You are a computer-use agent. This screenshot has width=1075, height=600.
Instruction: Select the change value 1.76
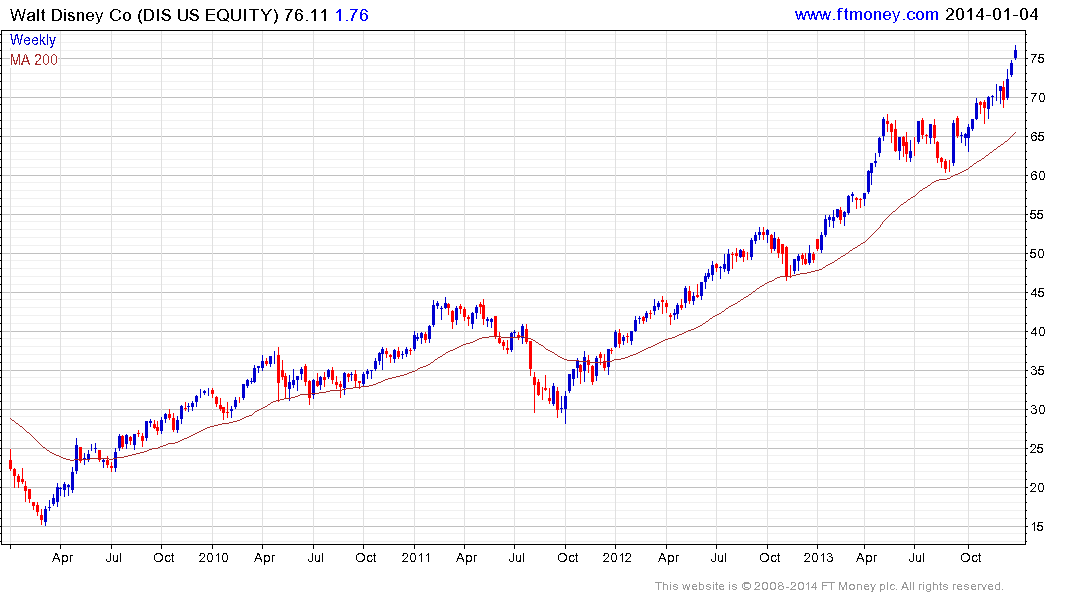click(352, 15)
